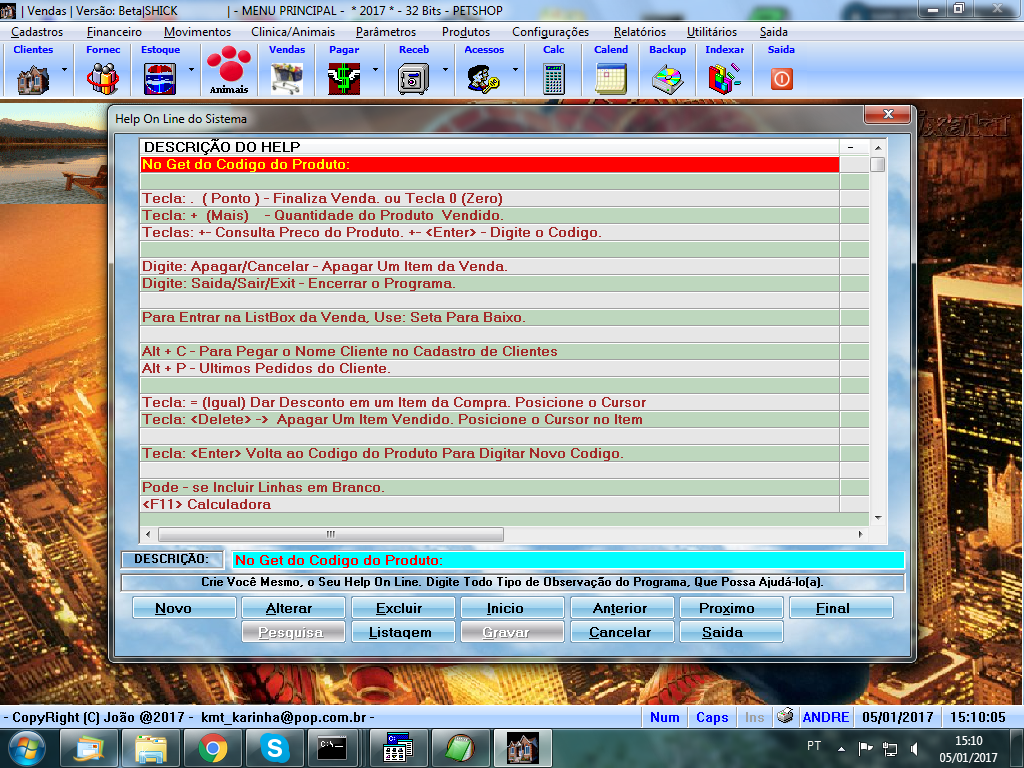
Task: Open the Acessos key icon
Action: pyautogui.click(x=483, y=80)
